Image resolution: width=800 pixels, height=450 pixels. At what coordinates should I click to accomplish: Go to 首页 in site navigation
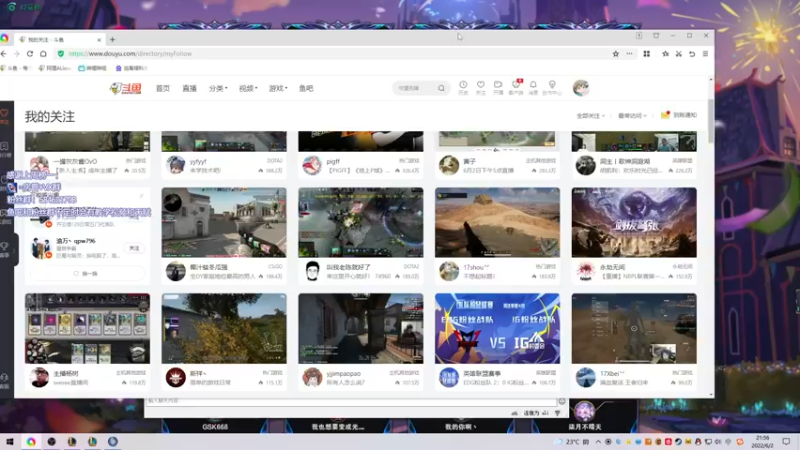pos(163,88)
